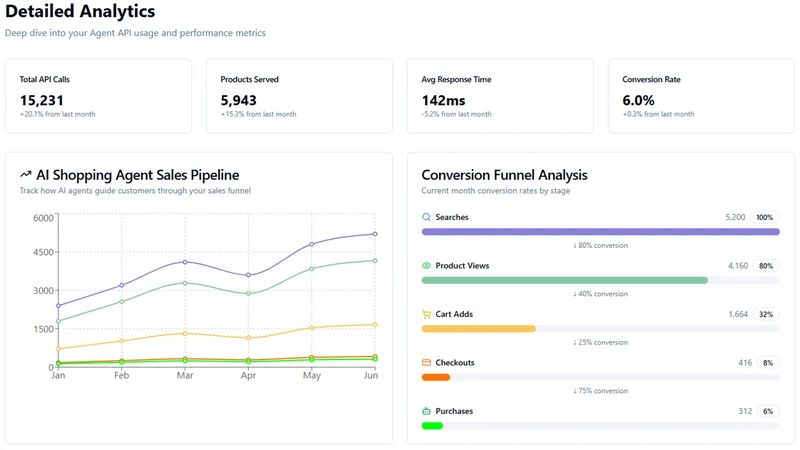Viewport: 800px width, 450px height.
Task: Click the Conversion Funnel Analysis heading
Action: [505, 175]
